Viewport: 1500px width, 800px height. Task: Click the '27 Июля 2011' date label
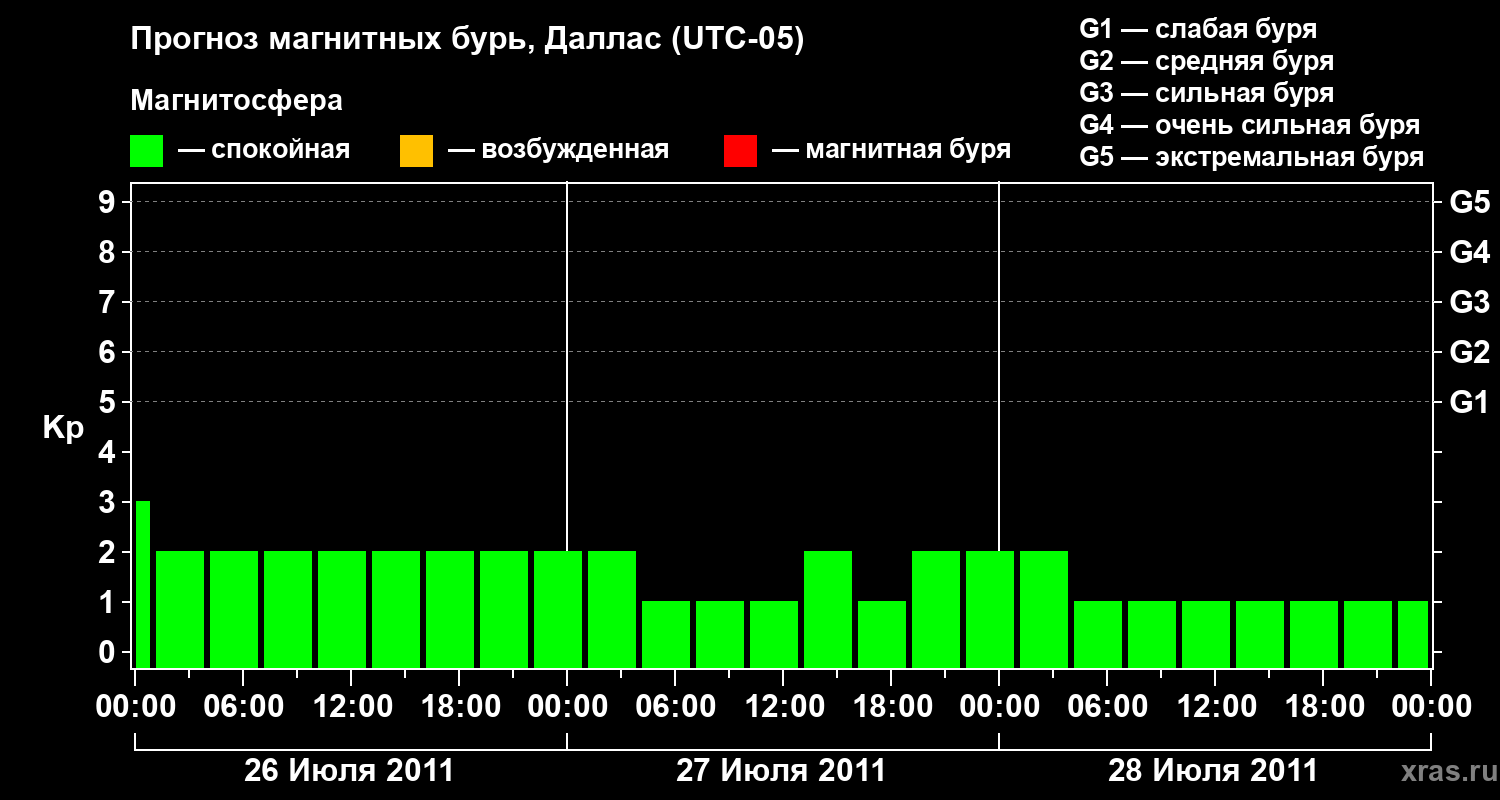pos(781,771)
